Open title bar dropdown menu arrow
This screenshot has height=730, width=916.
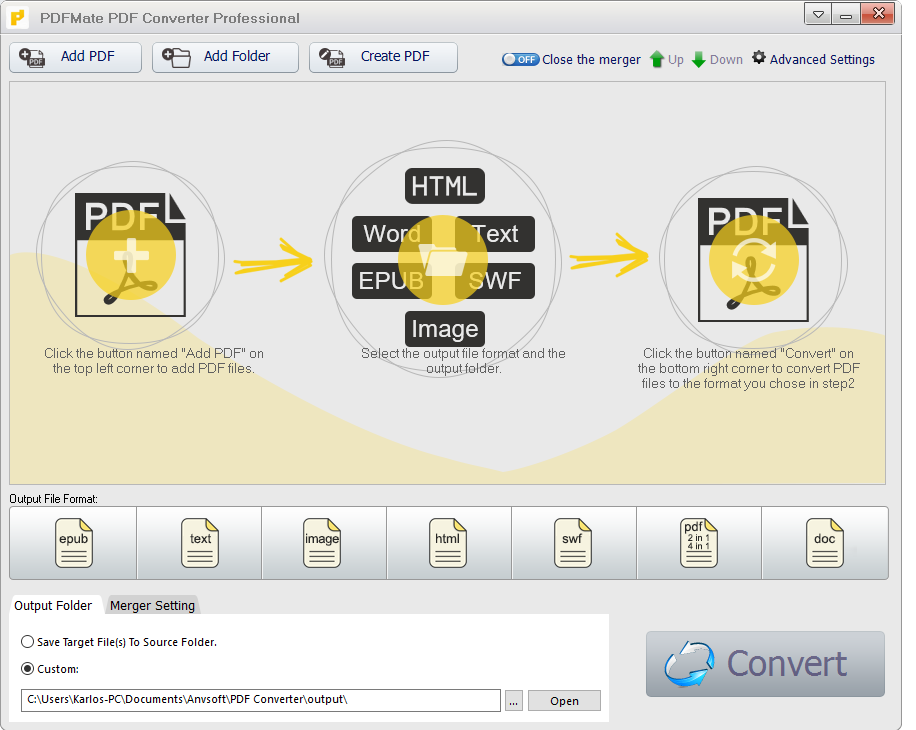[x=818, y=14]
